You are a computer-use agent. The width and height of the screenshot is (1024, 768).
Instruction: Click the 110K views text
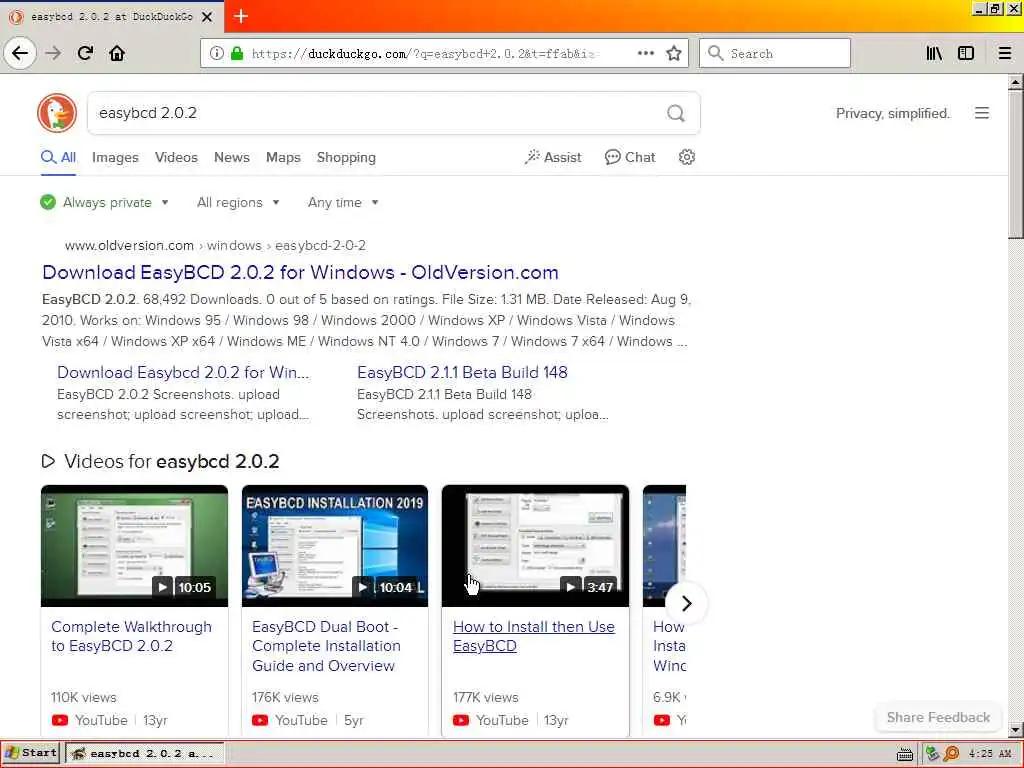(x=84, y=697)
